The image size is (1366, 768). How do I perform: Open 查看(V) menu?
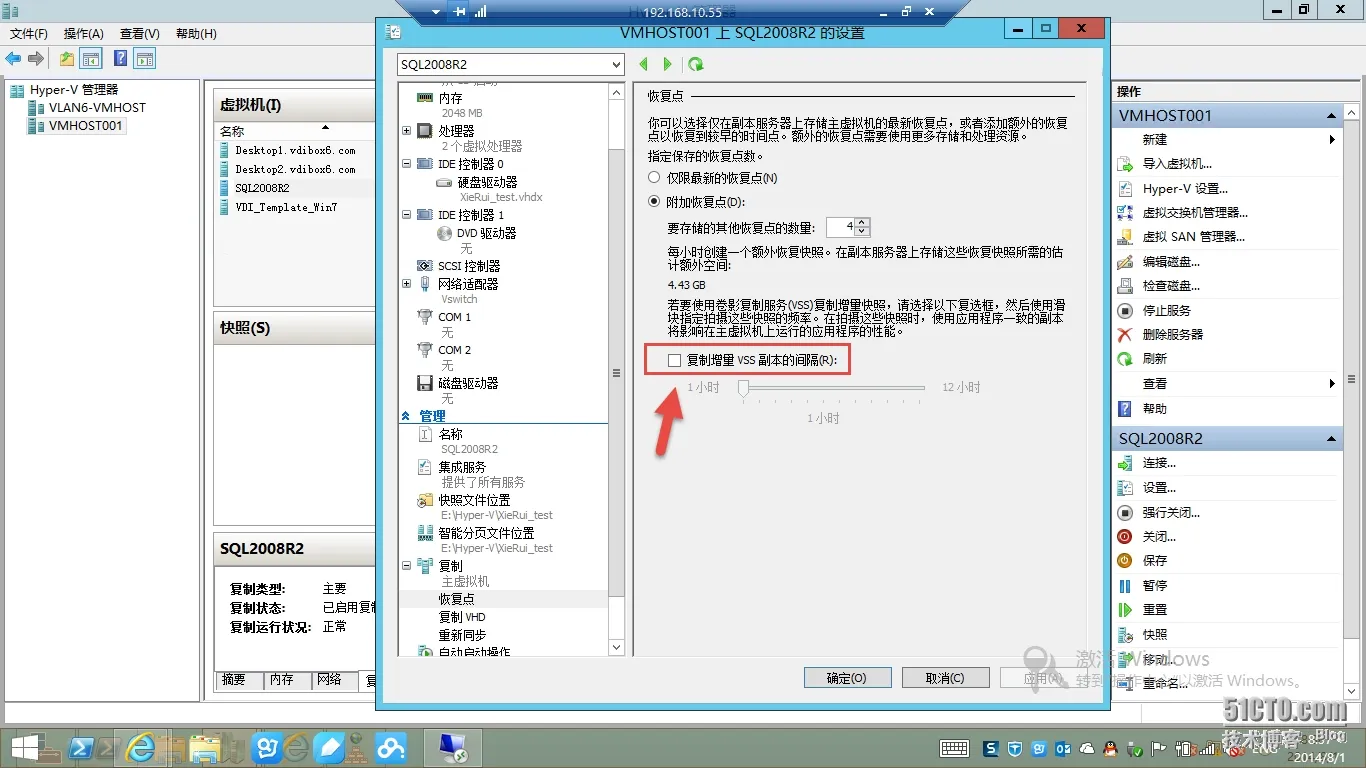coord(140,34)
